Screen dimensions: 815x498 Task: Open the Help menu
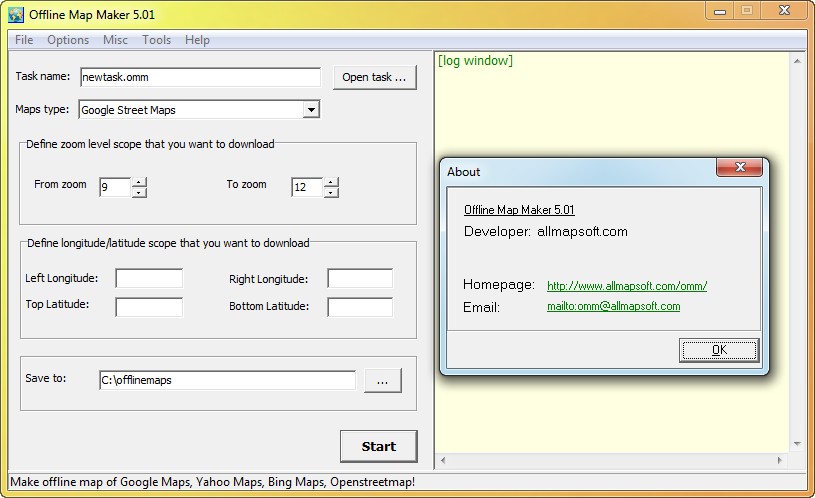click(x=197, y=40)
